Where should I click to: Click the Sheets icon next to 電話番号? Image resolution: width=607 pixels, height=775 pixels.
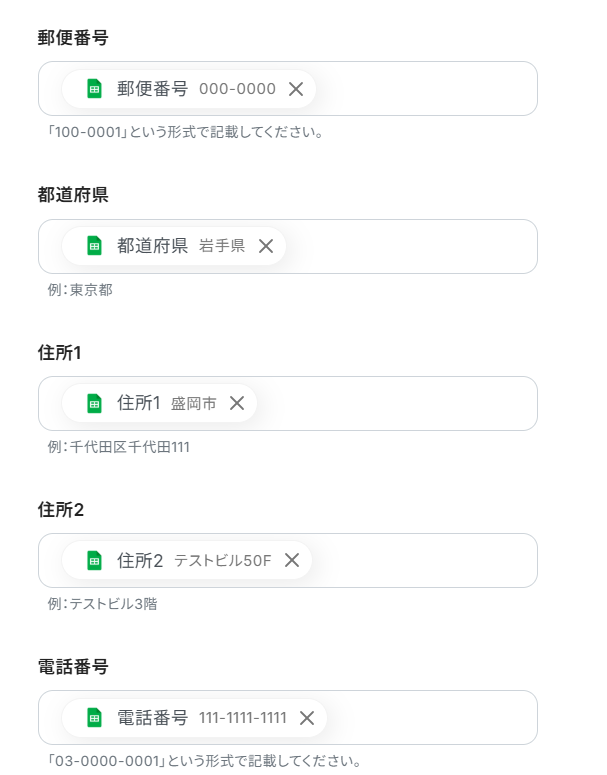click(95, 718)
